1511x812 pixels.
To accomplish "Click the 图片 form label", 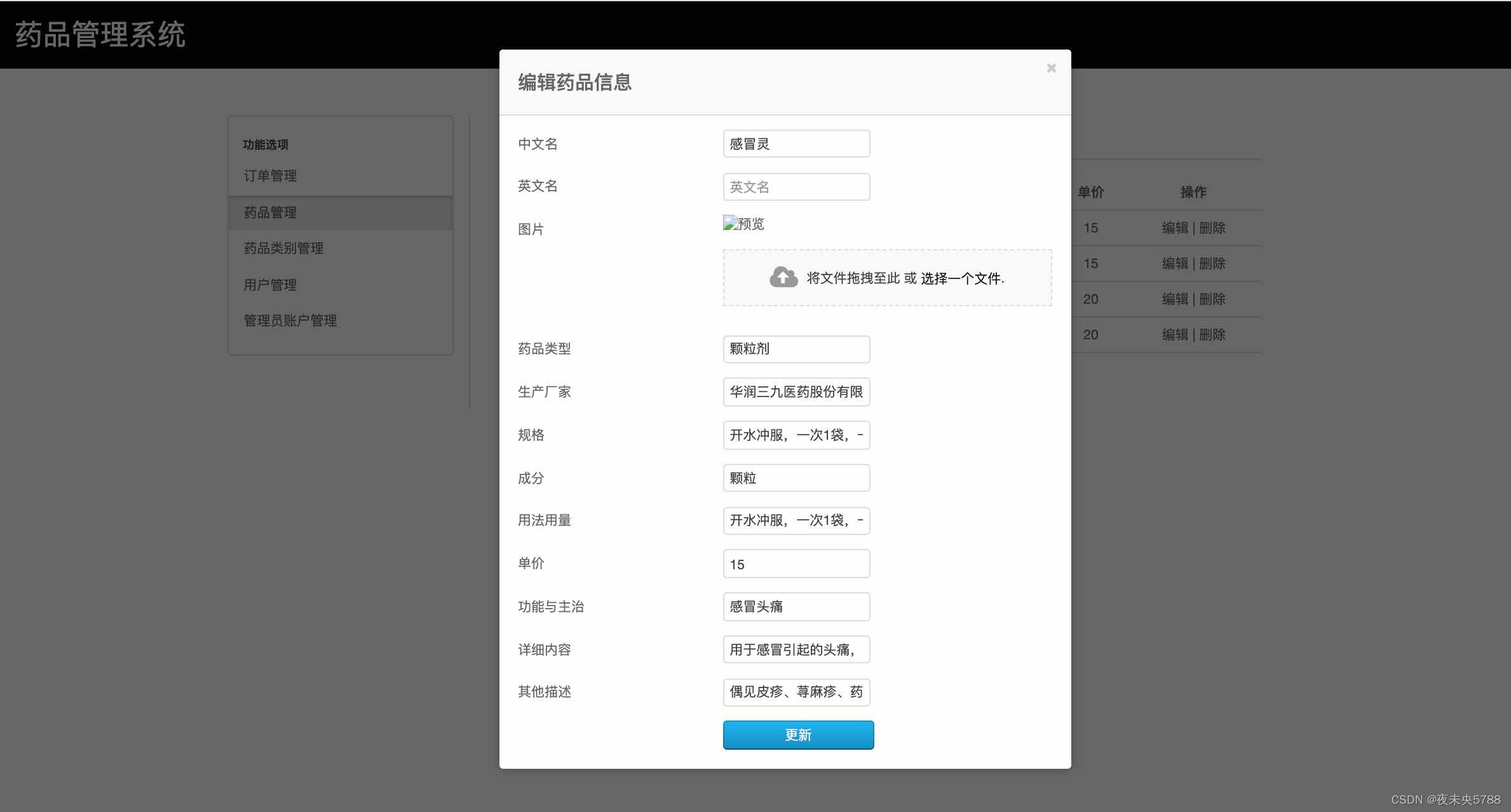I will 531,229.
